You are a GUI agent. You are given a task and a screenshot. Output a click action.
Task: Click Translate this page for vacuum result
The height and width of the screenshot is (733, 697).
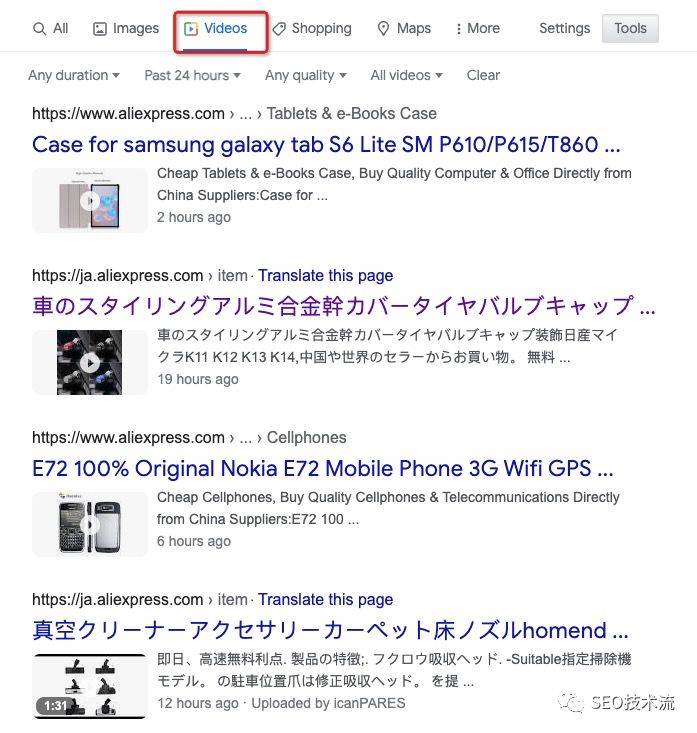325,599
